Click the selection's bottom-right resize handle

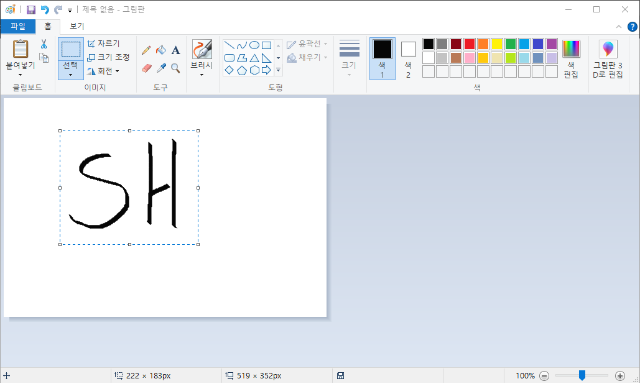click(198, 244)
